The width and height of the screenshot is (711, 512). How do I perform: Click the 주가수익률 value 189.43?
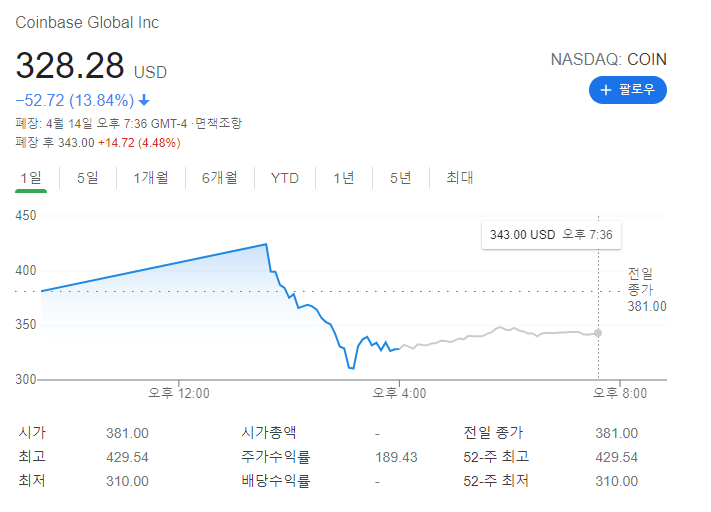[x=396, y=457]
